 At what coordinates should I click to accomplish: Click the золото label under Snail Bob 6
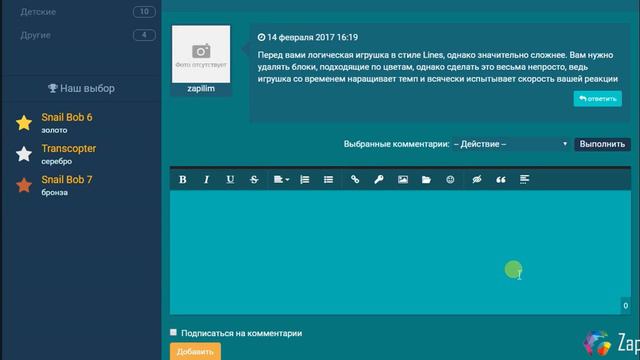pyautogui.click(x=54, y=130)
